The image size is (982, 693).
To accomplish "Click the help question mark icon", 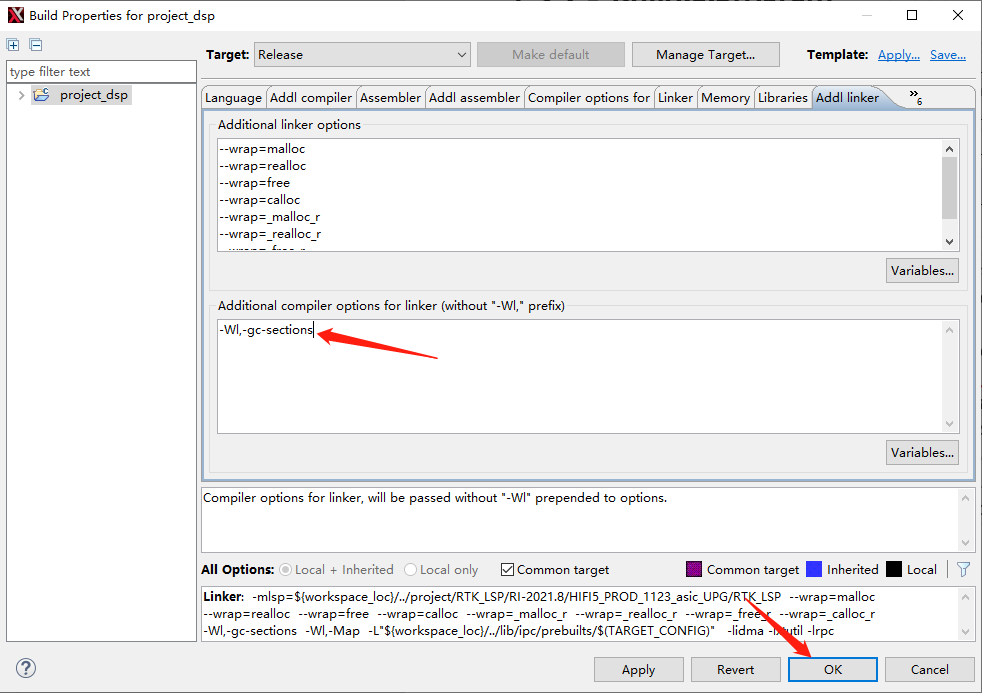I will tap(26, 668).
